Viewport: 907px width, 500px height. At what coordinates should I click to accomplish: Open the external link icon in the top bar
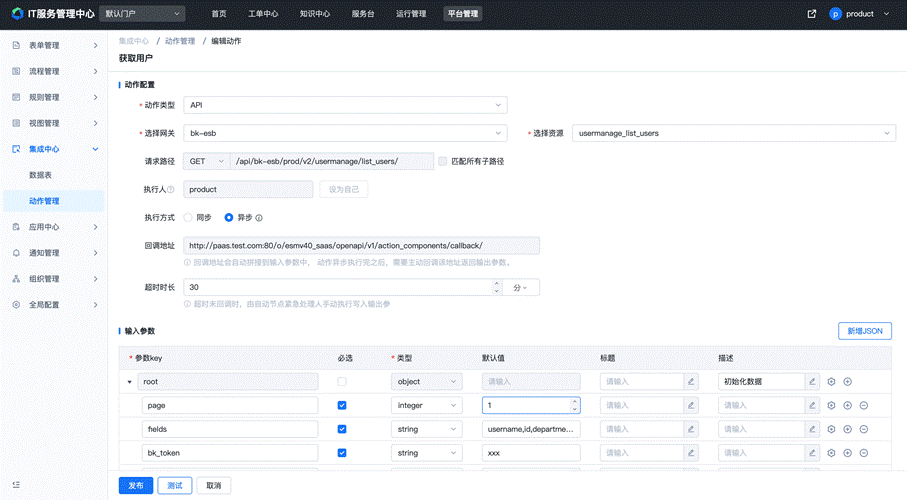(812, 14)
